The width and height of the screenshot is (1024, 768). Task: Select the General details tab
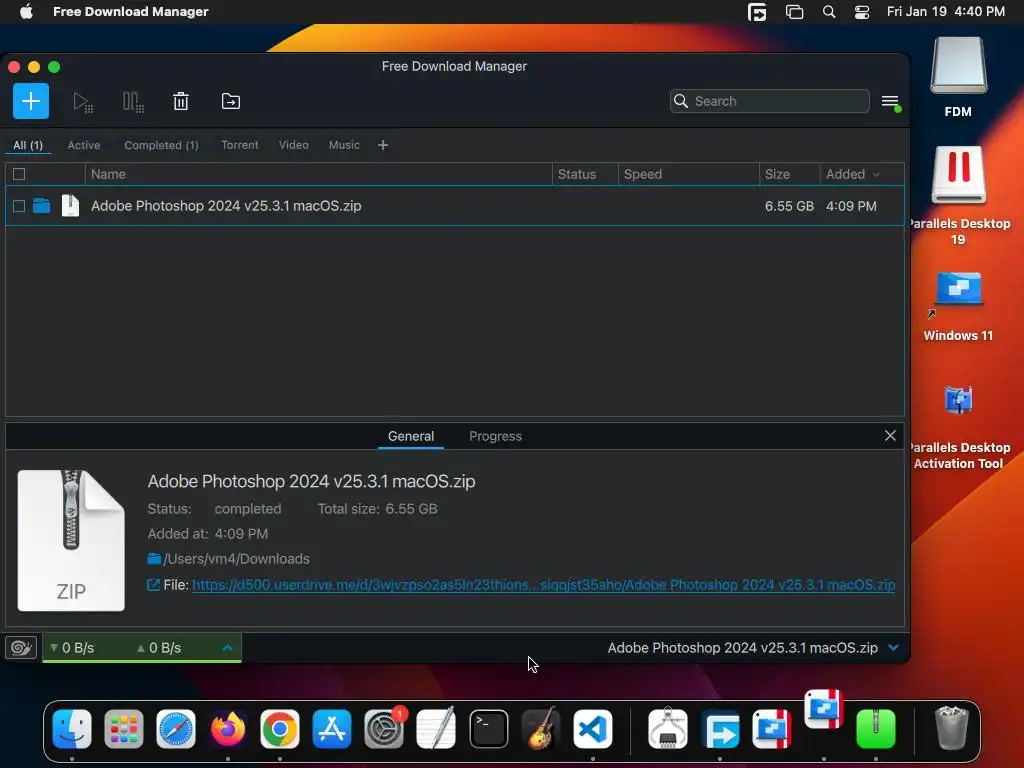411,436
